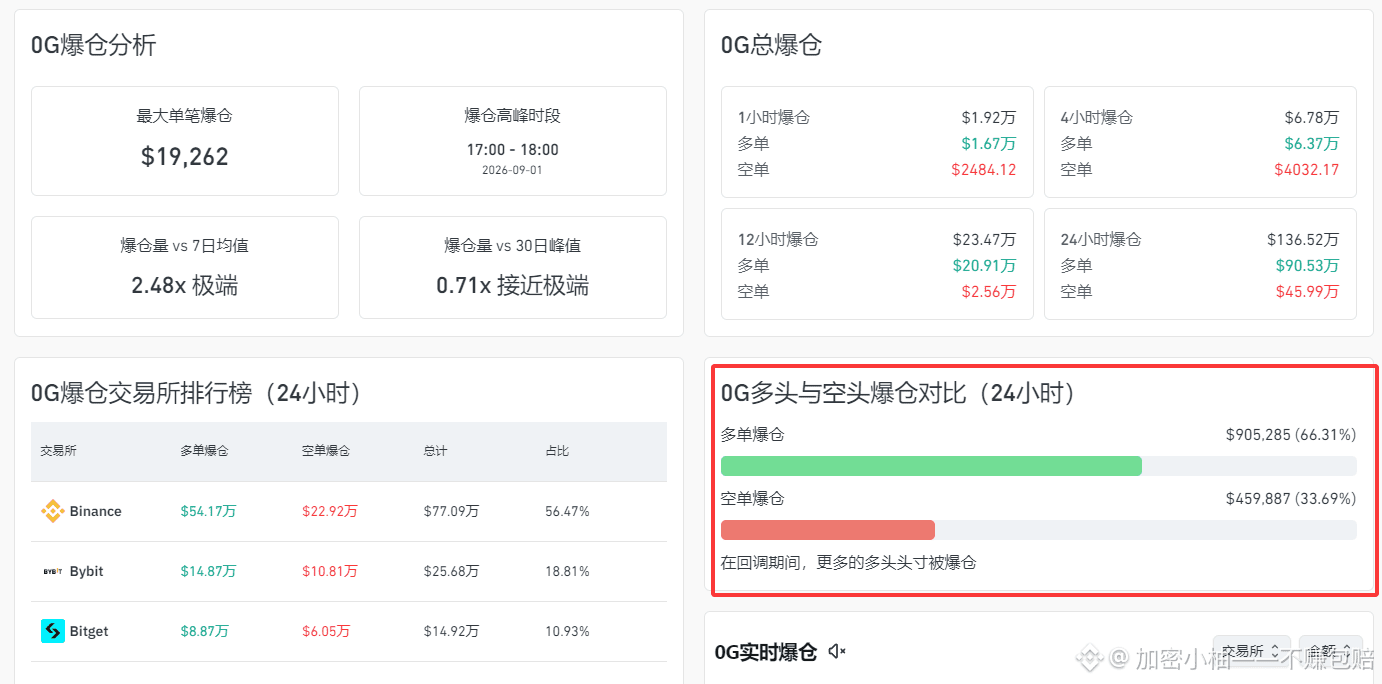Click the Bitget exchange logo
This screenshot has height=684, width=1382.
[x=52, y=631]
